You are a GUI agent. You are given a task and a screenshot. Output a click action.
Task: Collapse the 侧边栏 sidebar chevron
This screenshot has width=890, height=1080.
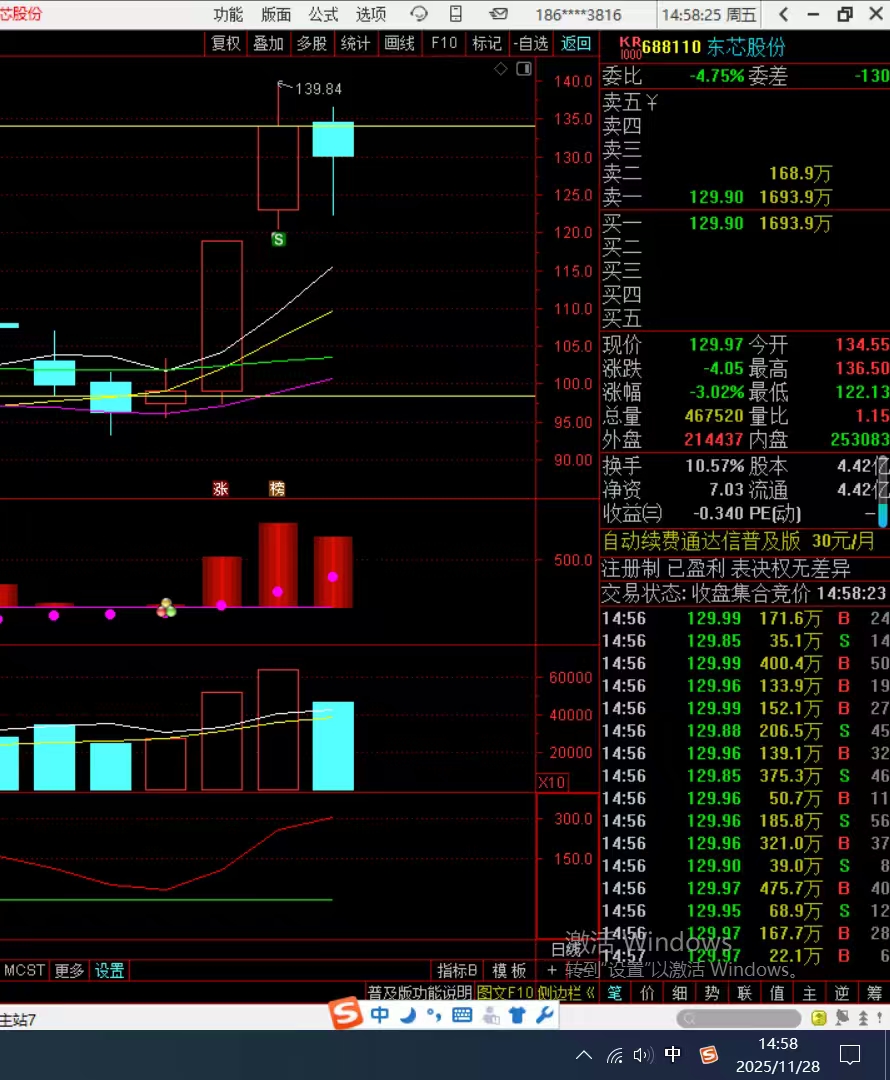pos(590,993)
